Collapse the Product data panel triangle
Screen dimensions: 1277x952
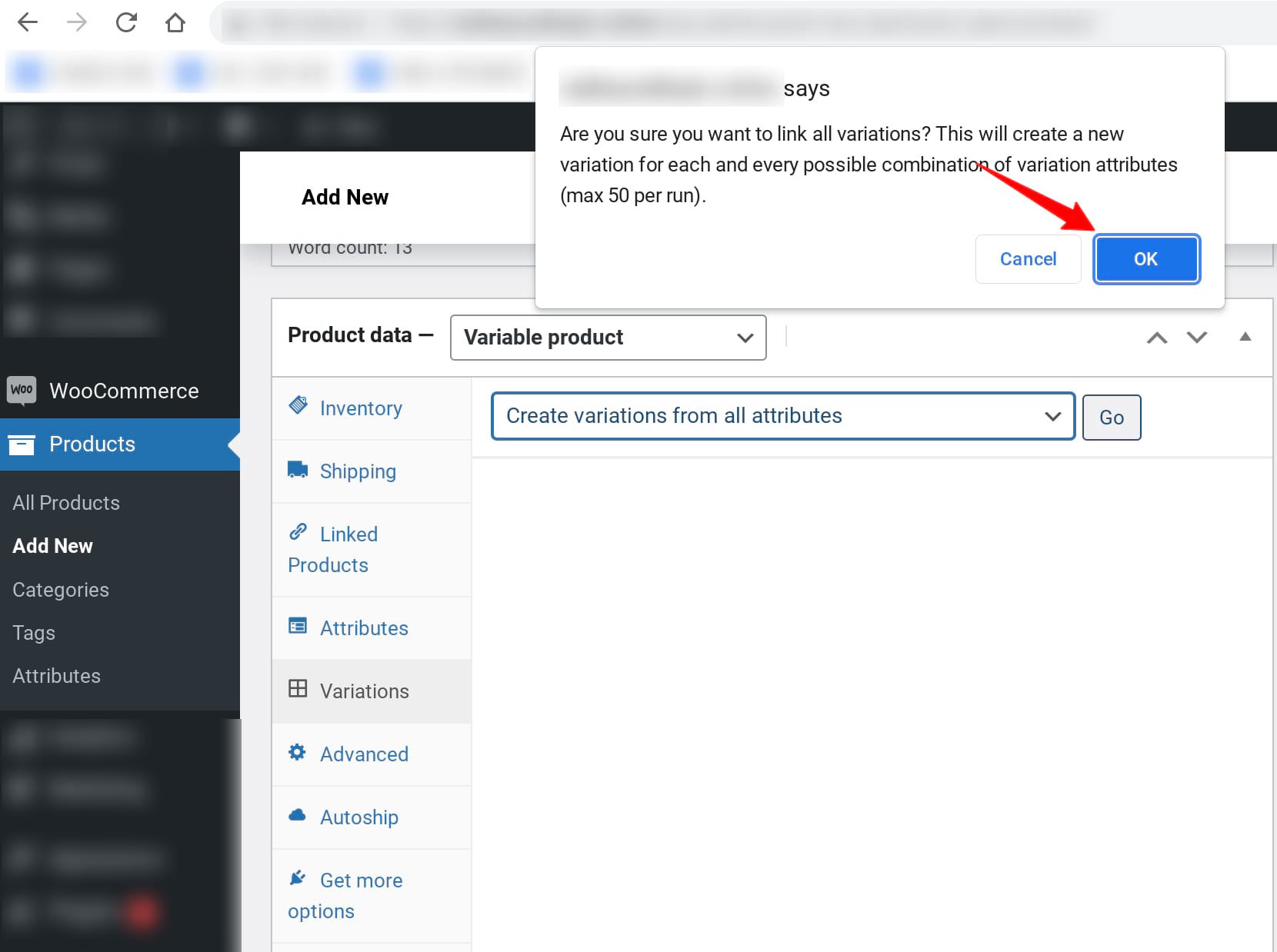tap(1245, 337)
